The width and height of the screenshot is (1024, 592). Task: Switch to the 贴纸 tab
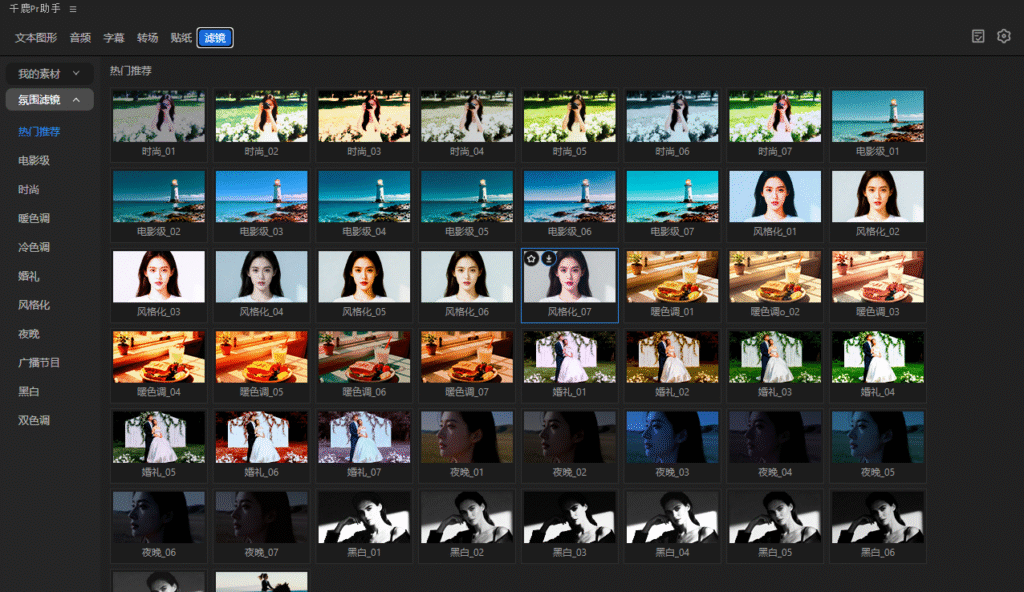pyautogui.click(x=181, y=38)
